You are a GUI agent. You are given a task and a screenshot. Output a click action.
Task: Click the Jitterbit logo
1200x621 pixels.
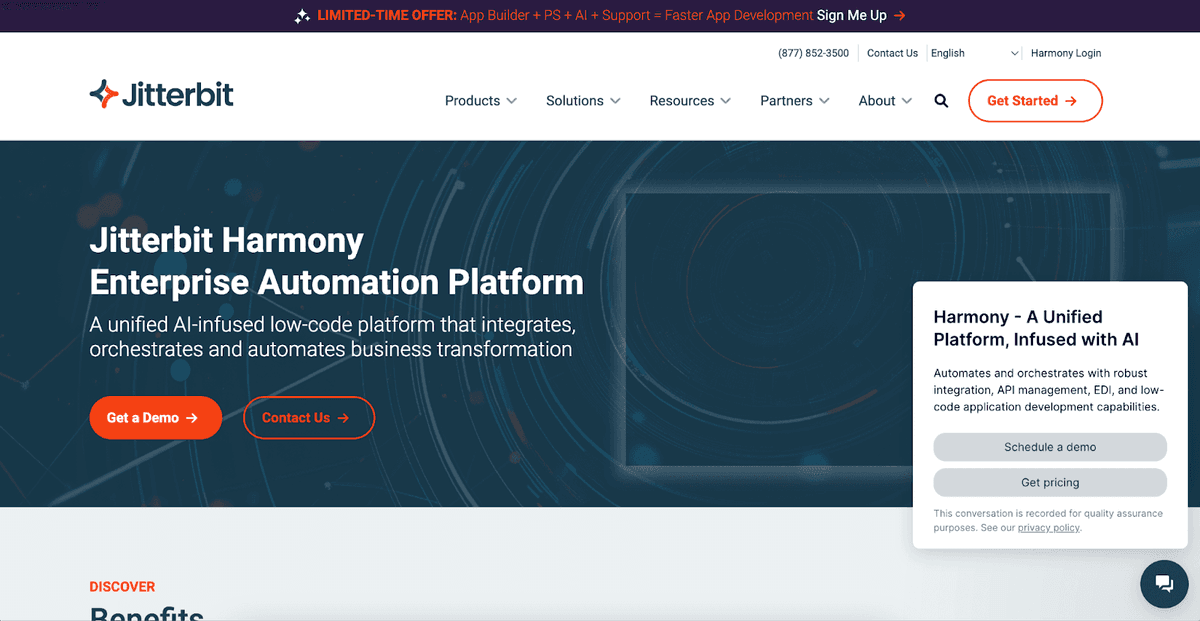pyautogui.click(x=161, y=95)
